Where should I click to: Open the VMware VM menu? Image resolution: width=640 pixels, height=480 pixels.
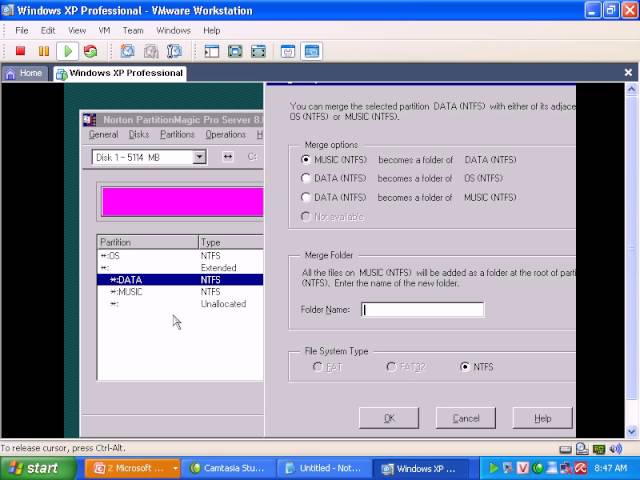104,30
